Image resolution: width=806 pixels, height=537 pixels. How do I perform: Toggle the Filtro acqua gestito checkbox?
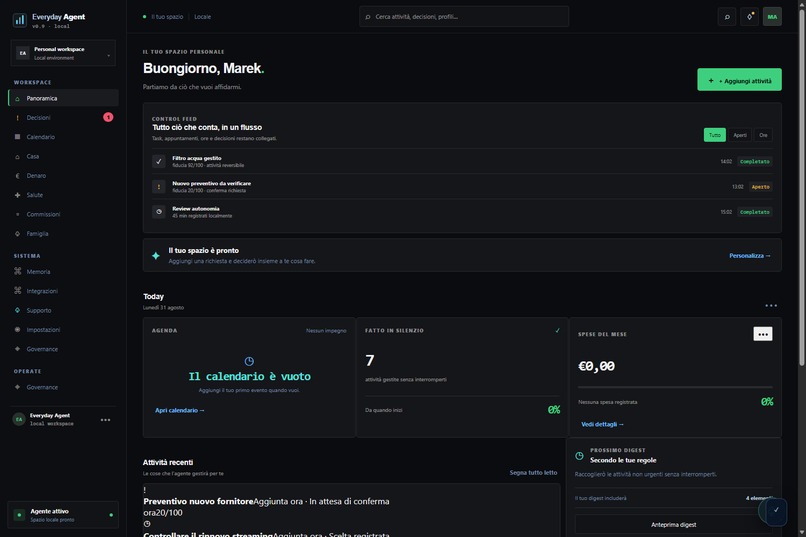[x=159, y=161]
